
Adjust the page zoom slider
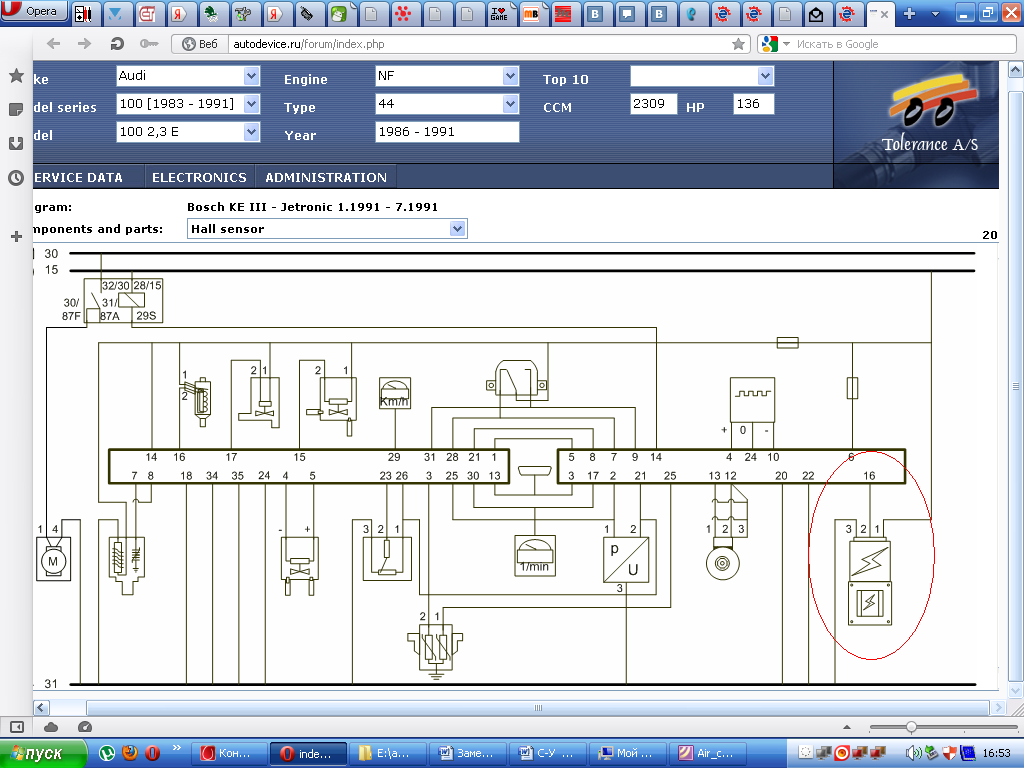point(911,727)
